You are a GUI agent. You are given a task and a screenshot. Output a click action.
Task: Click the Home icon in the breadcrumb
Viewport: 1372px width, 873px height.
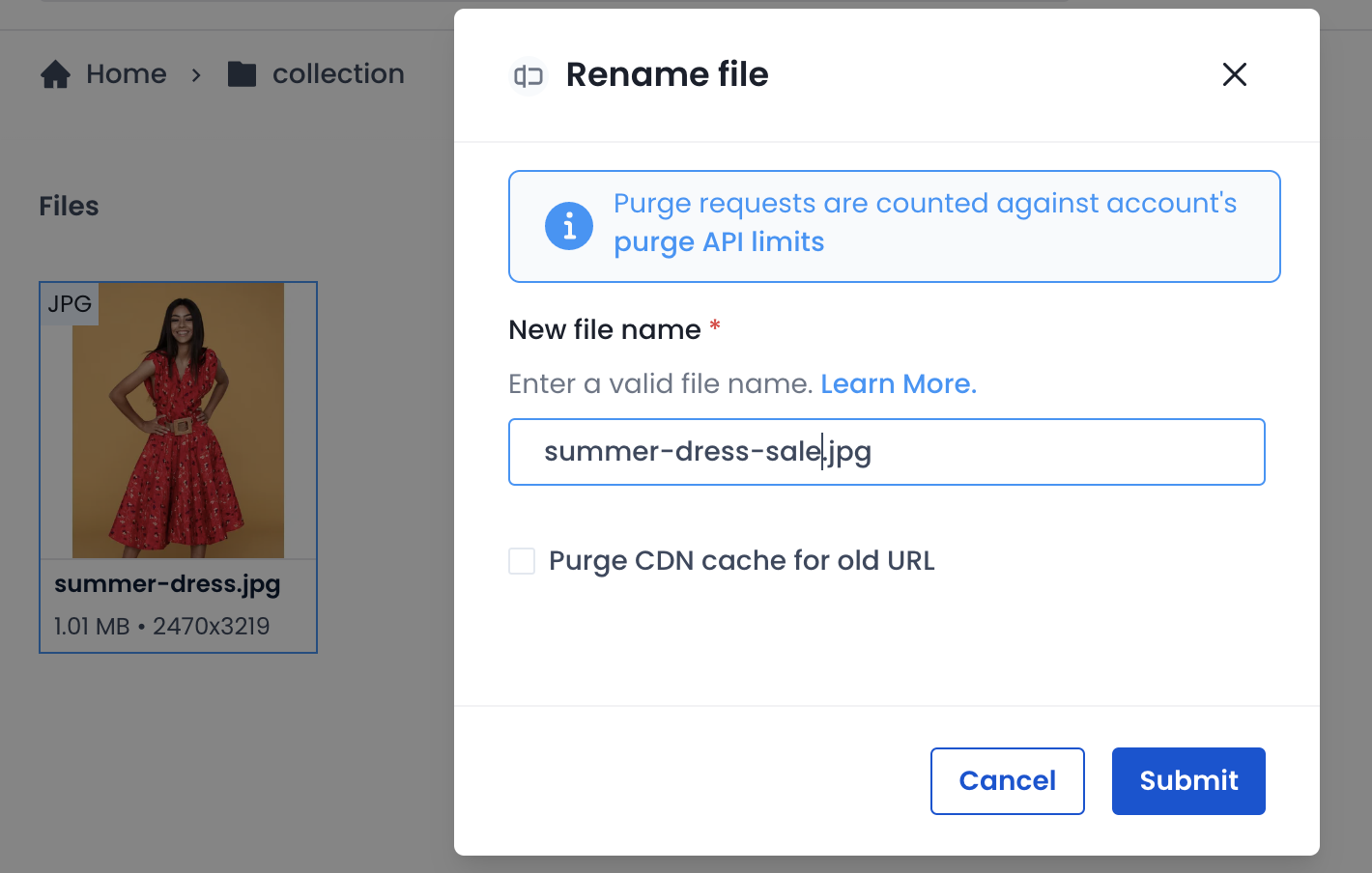point(55,74)
